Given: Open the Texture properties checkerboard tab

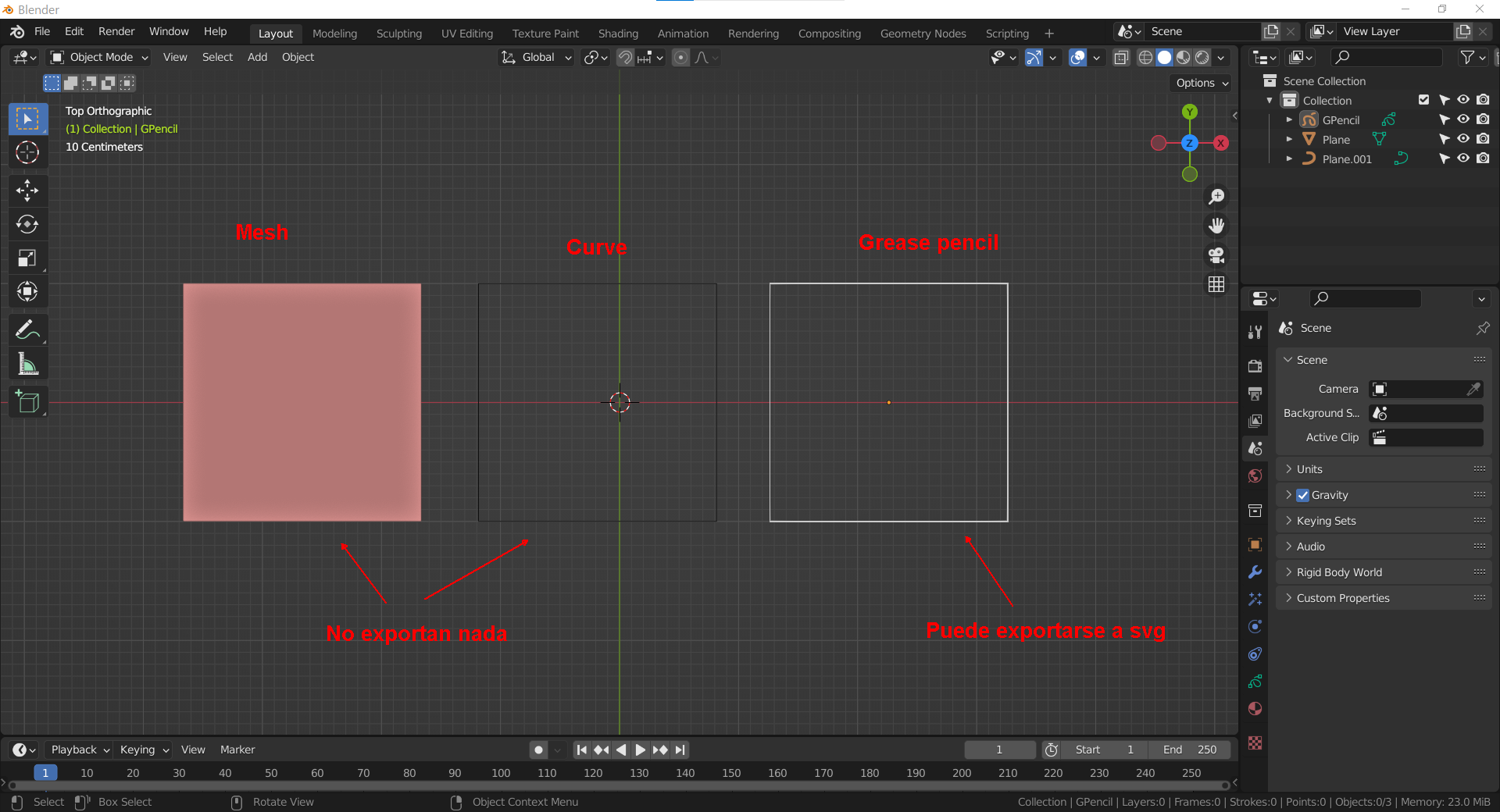Looking at the screenshot, I should click(1255, 743).
